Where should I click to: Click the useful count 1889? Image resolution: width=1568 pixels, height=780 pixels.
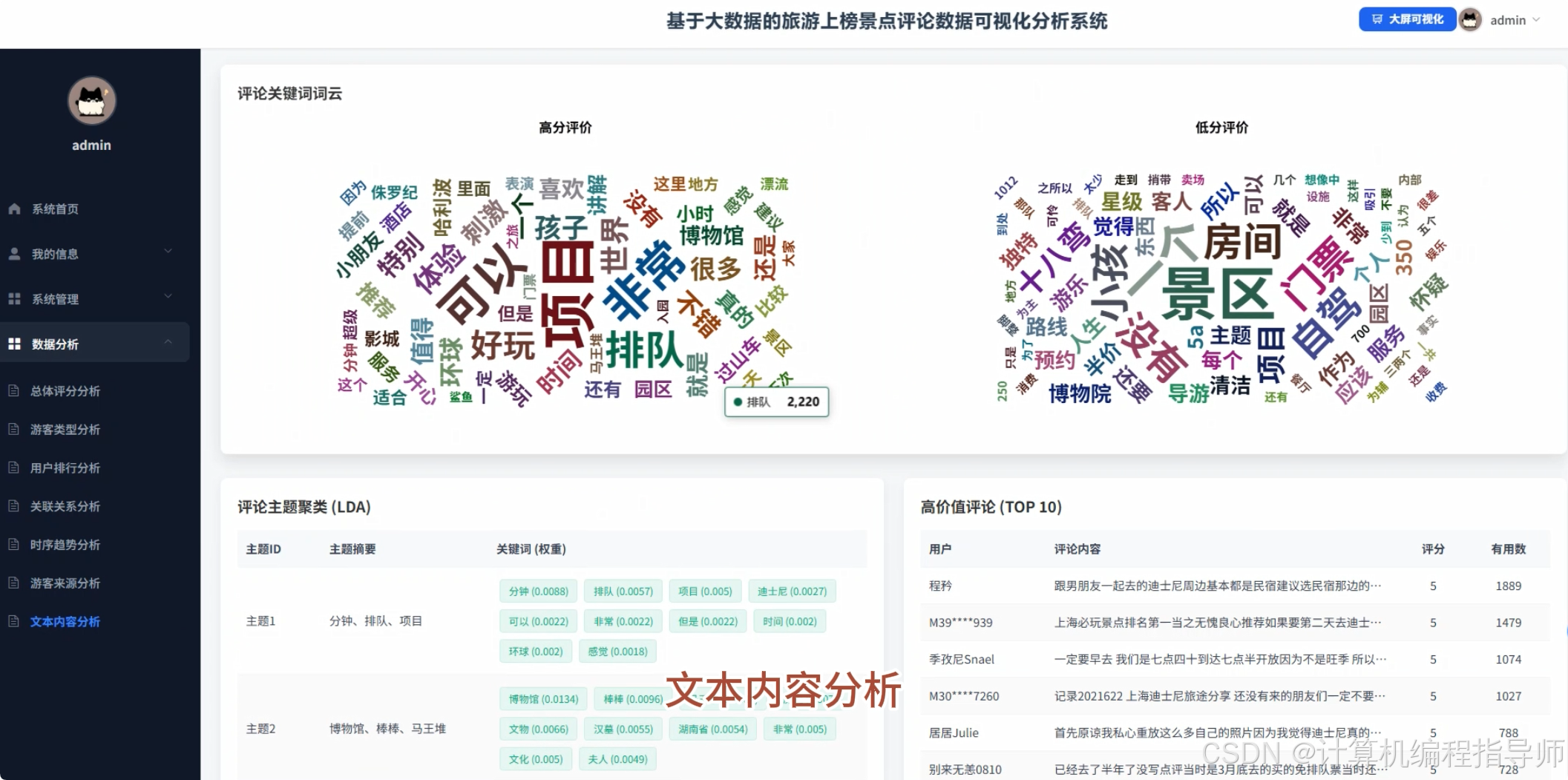pos(1509,586)
